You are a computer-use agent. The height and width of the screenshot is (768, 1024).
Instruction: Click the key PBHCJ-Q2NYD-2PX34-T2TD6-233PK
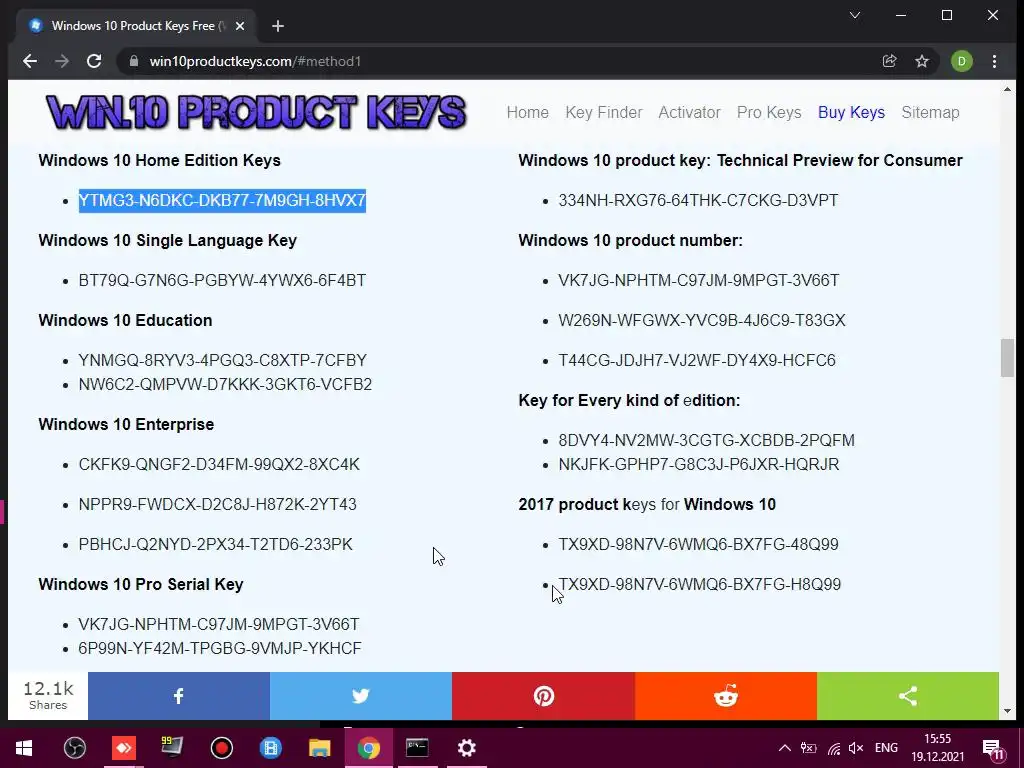tap(216, 545)
